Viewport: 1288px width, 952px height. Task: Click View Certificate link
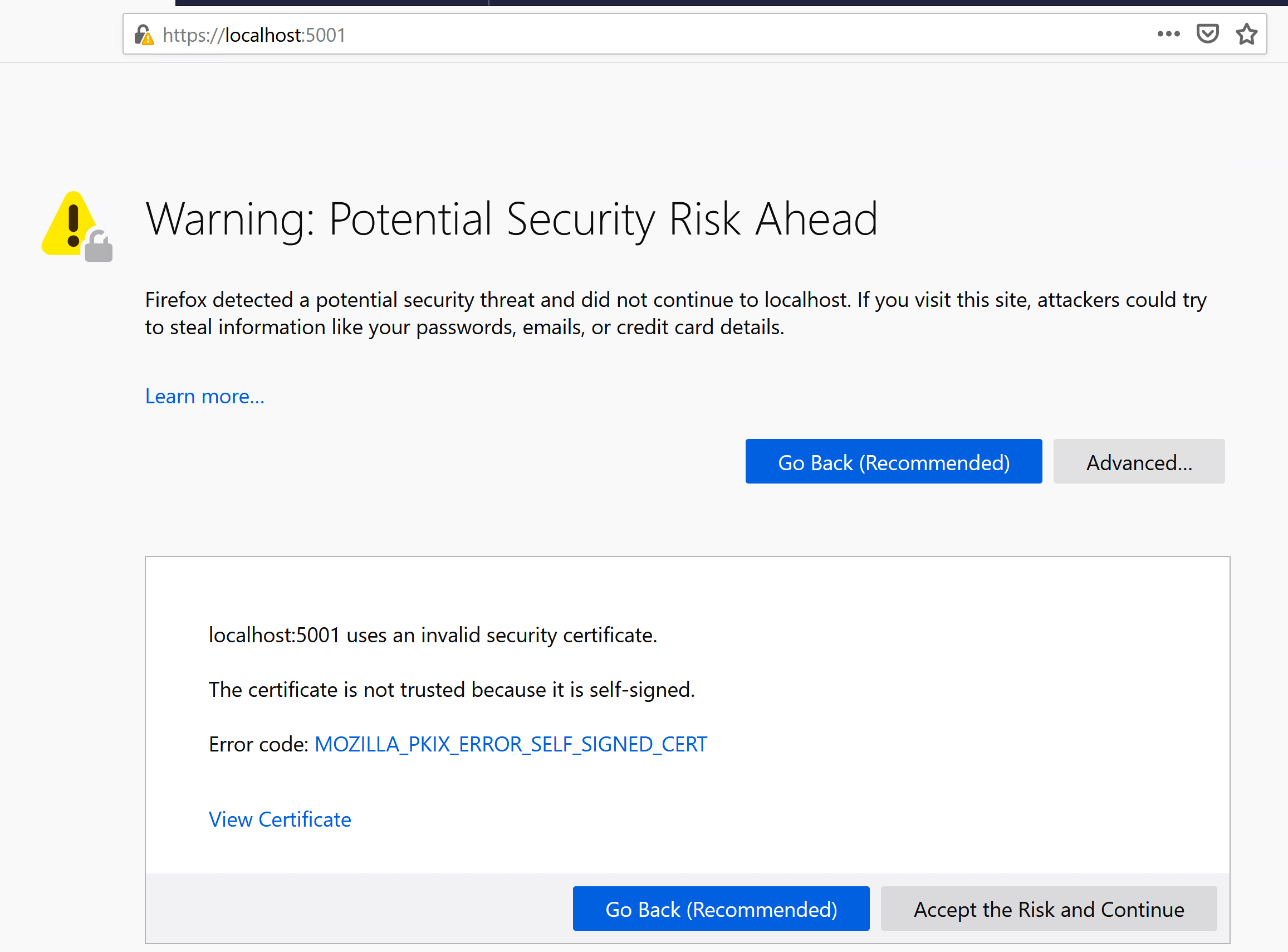click(280, 819)
